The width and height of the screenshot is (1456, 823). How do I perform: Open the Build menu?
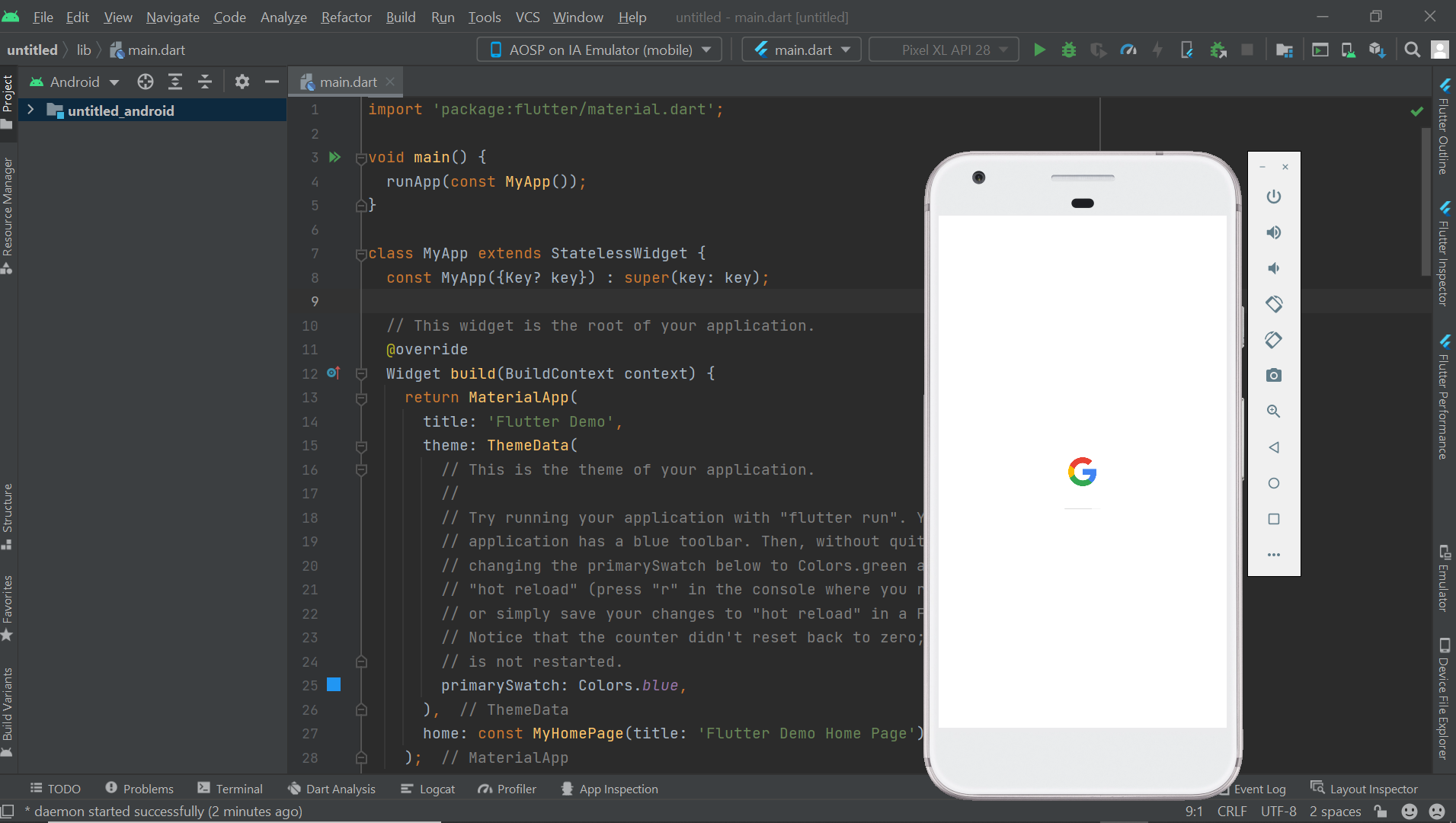(401, 17)
